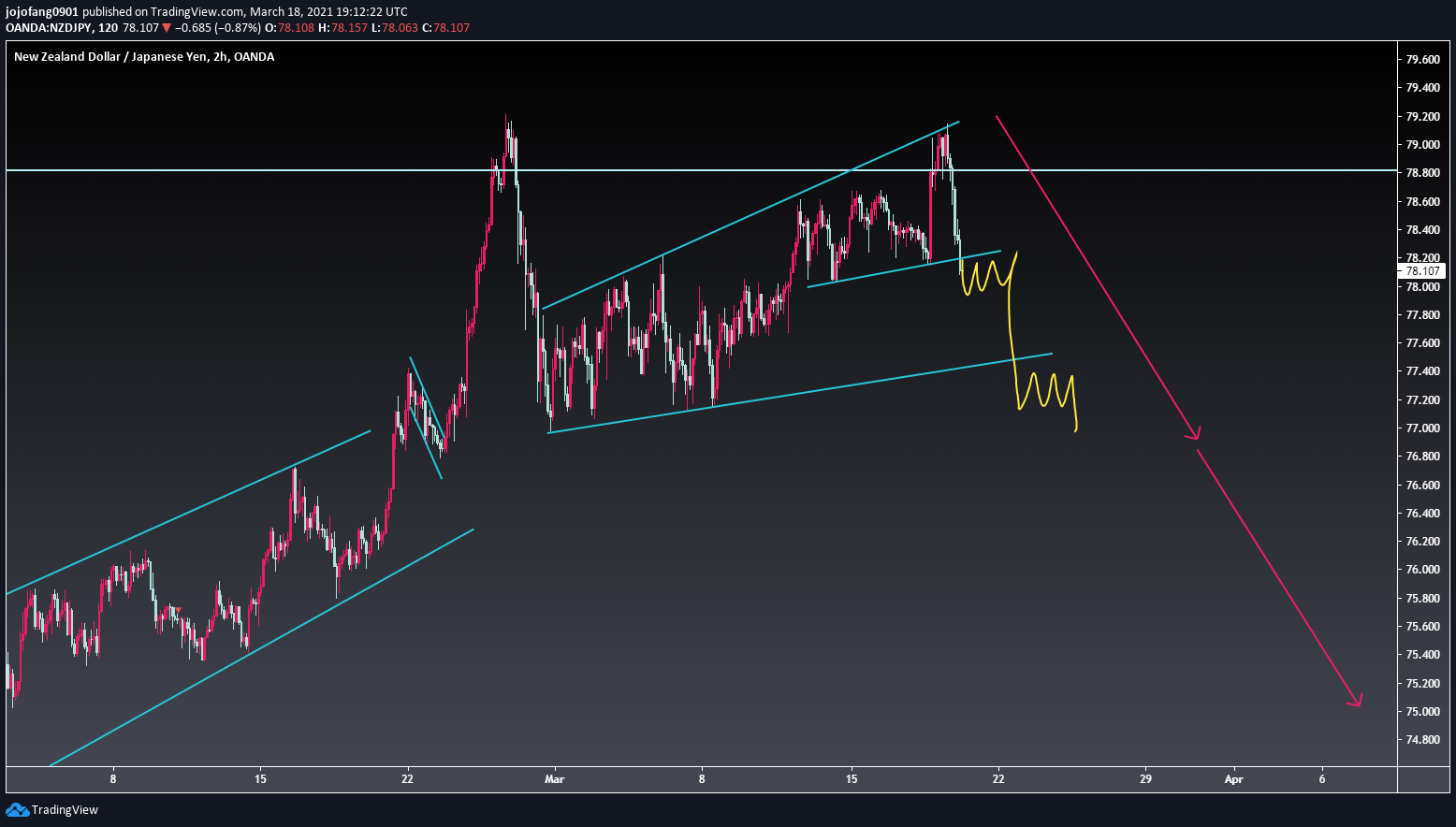Click the 76.000 price axis label
Screen dimensions: 1456x827
(1423, 570)
